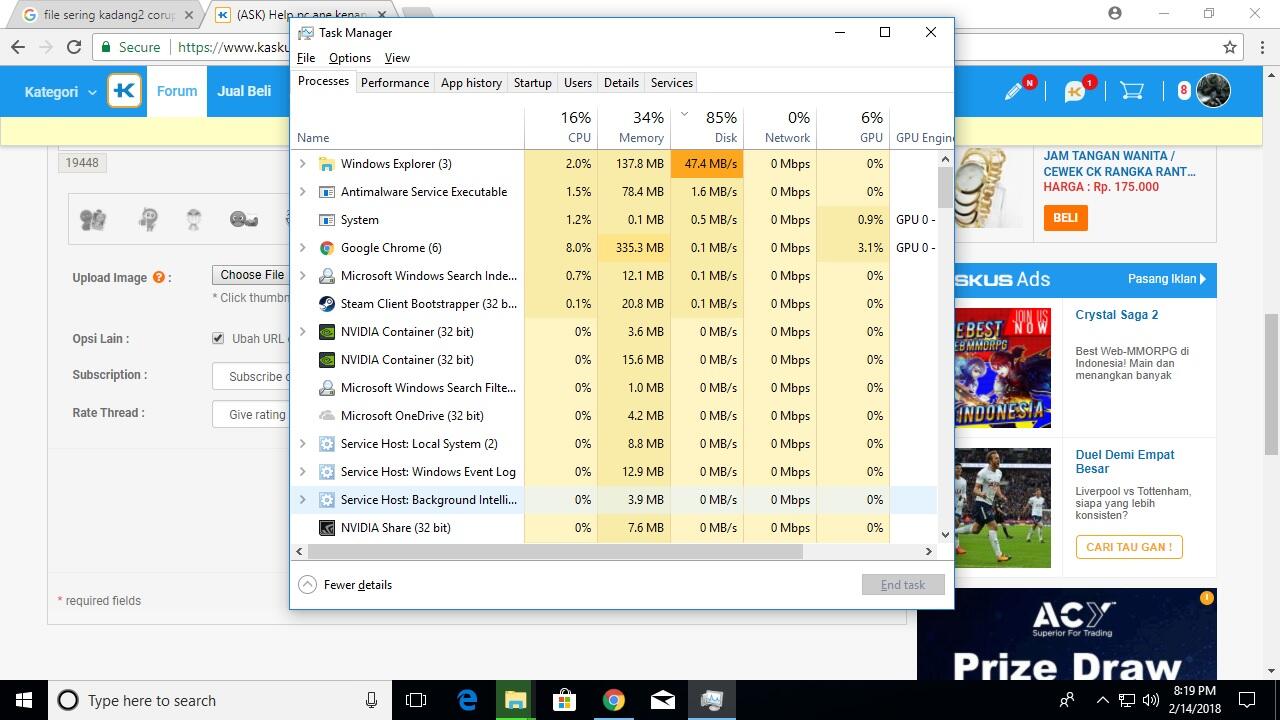Switch to the Users tab

point(578,83)
